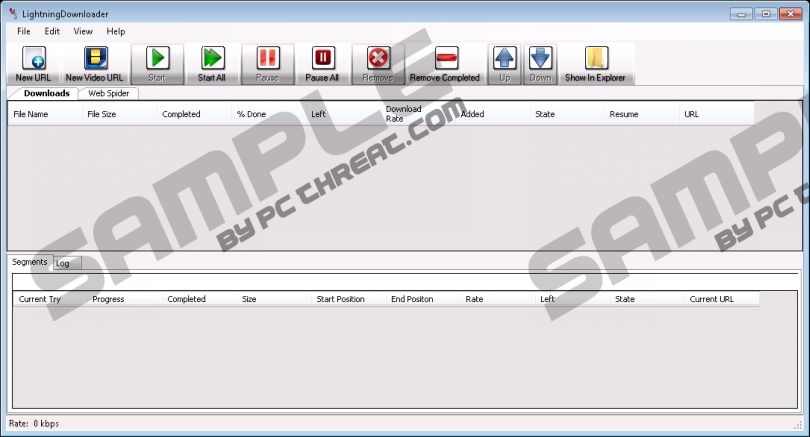Click the Start Position column header
This screenshot has width=810, height=437.
click(x=349, y=299)
